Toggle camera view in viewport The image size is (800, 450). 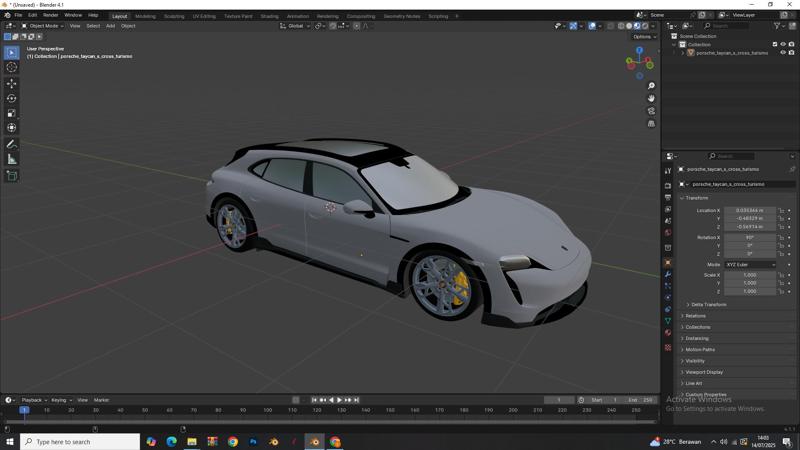pos(651,111)
